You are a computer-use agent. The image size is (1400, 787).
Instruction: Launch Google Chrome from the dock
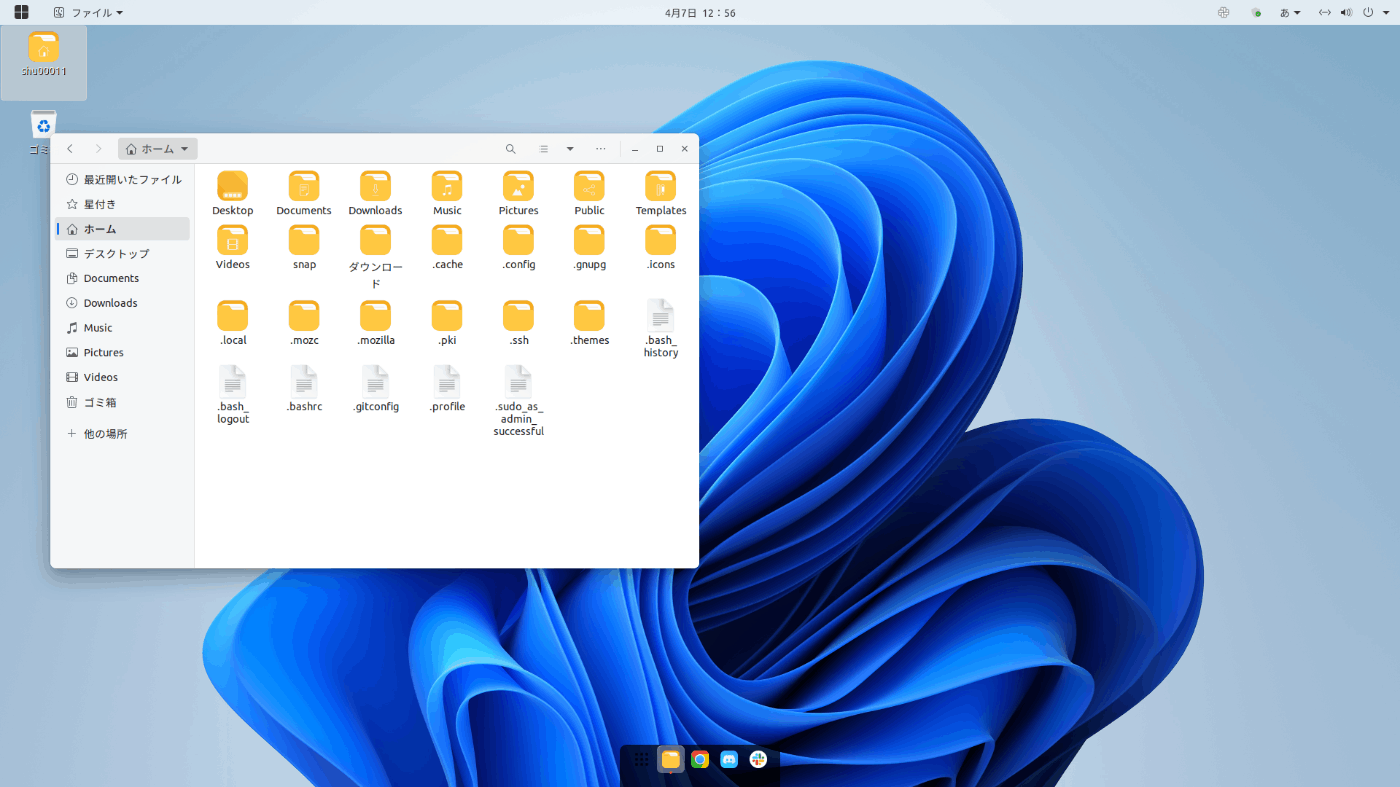[700, 760]
